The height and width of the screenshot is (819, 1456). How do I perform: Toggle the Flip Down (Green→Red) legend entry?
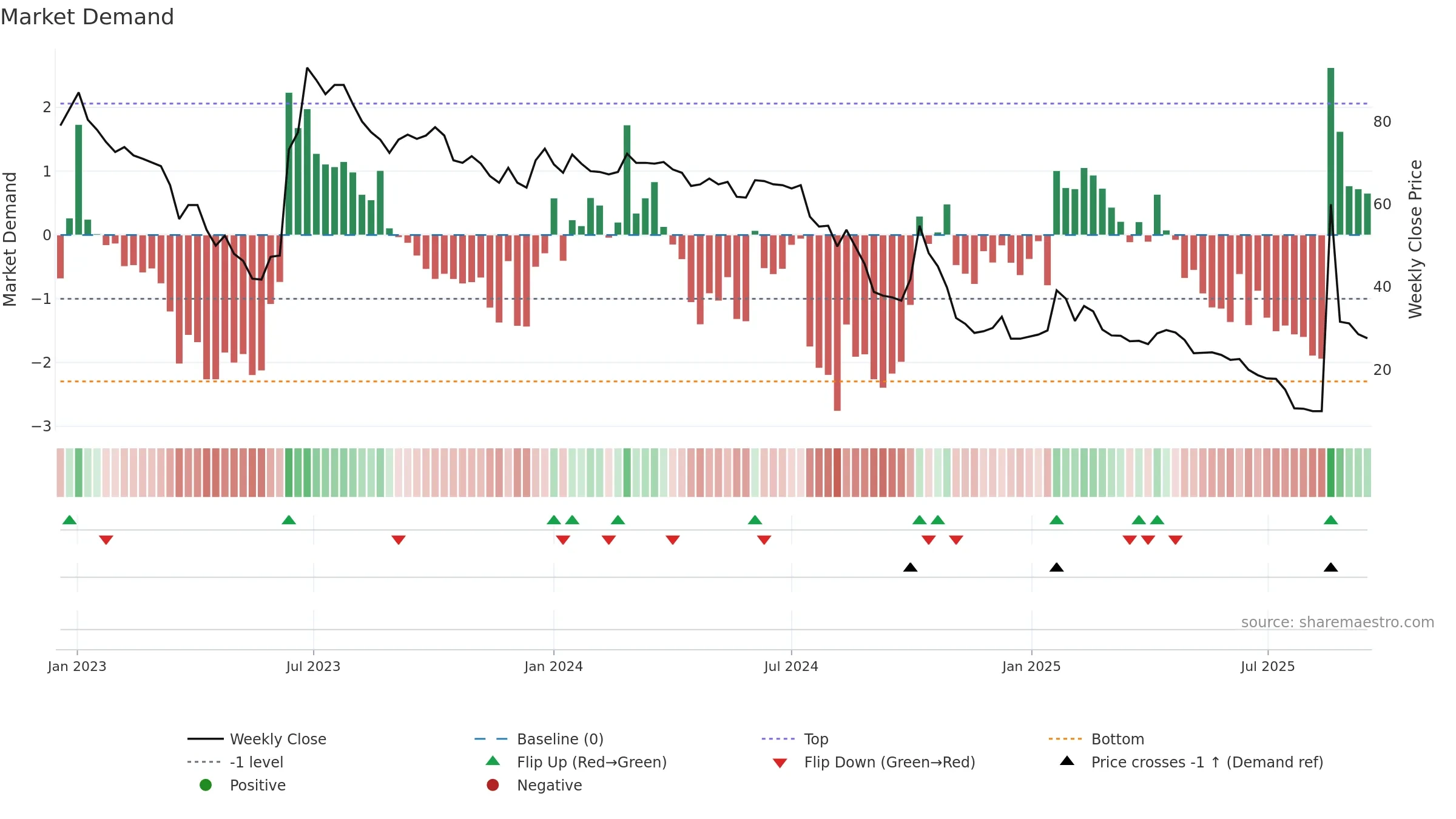(874, 762)
